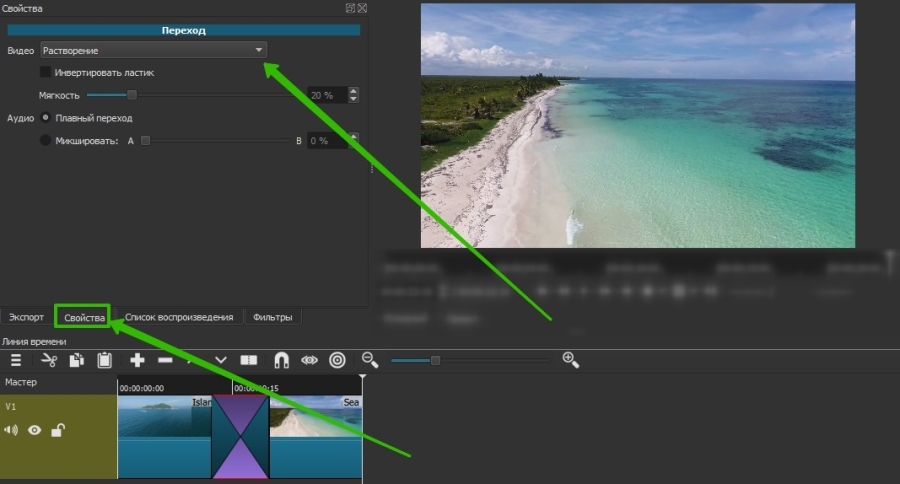
Task: Open the timeline hamburger menu
Action: pos(16,360)
